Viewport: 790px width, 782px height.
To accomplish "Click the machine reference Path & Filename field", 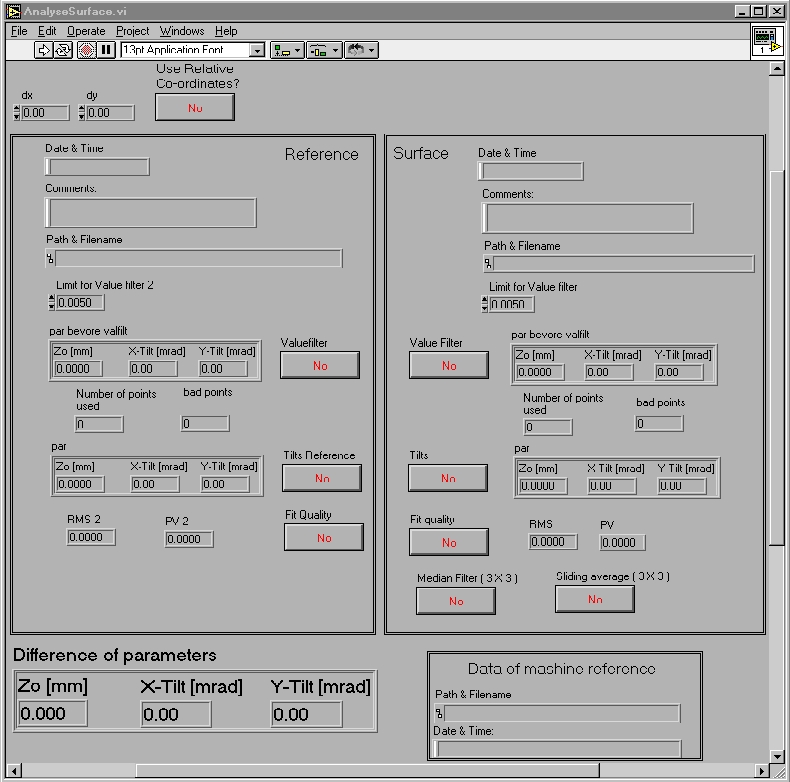I will pos(562,713).
